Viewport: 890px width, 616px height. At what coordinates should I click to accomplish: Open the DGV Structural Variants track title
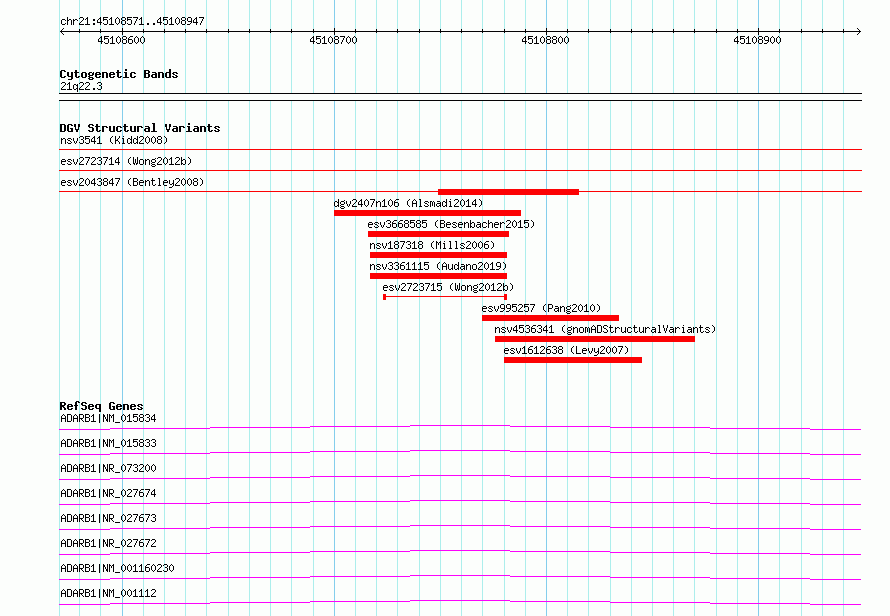(140, 128)
